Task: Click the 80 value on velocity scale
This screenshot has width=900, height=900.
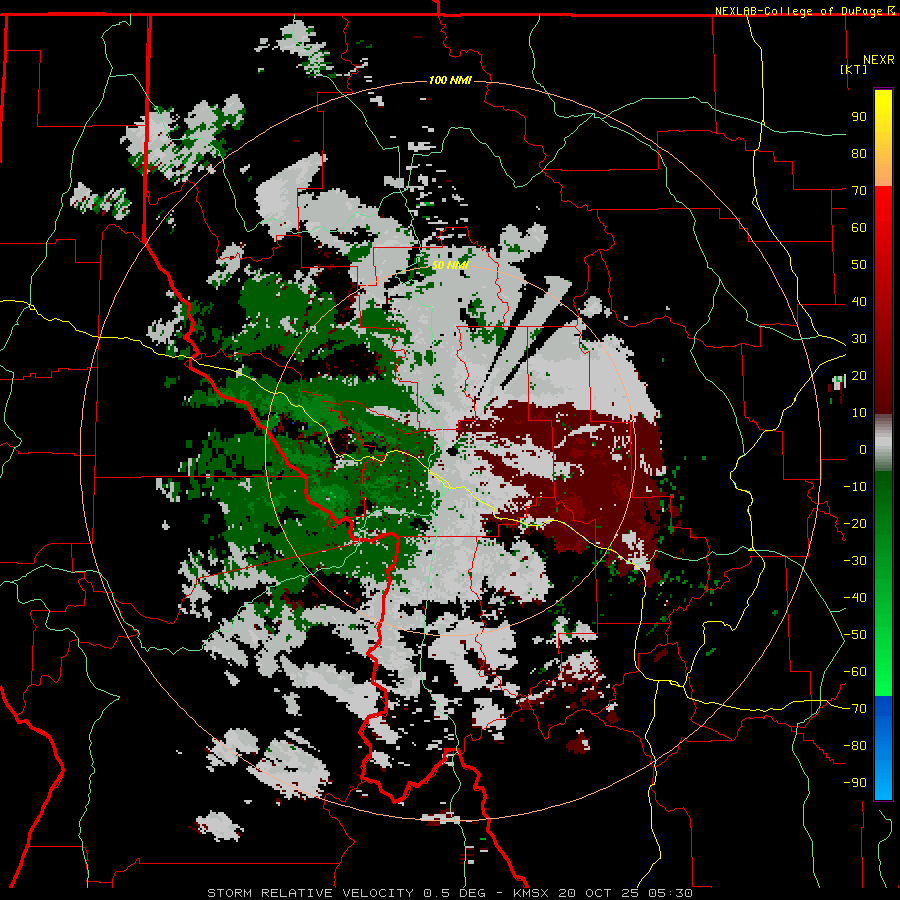Action: [x=859, y=153]
